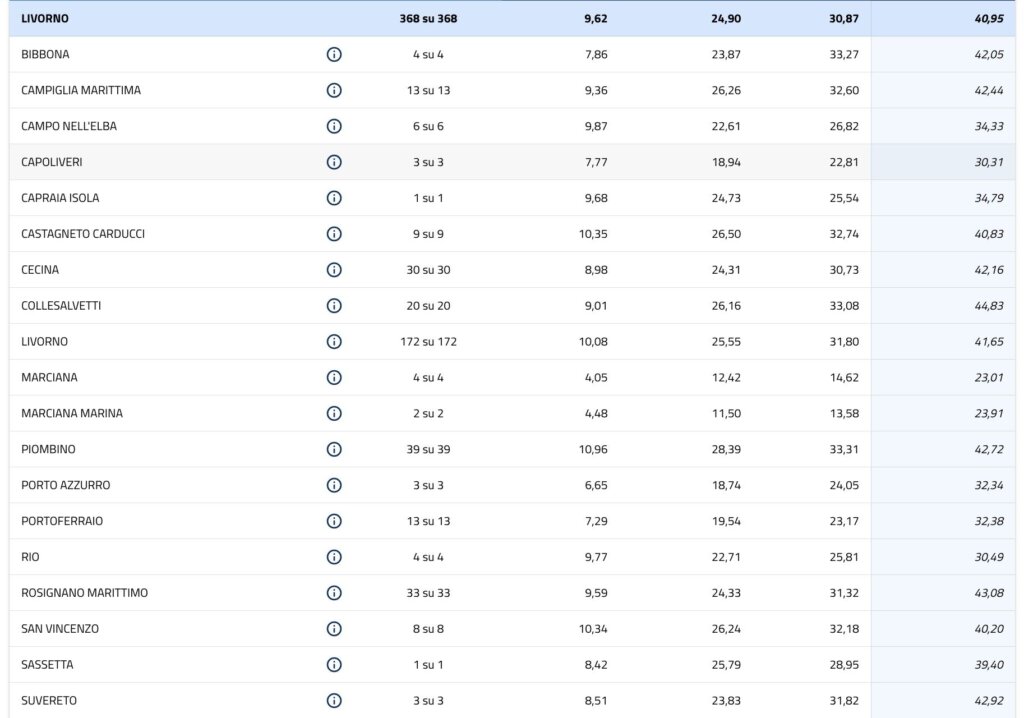1024x718 pixels.
Task: Click the info icon beside Cecina
Action: [334, 270]
